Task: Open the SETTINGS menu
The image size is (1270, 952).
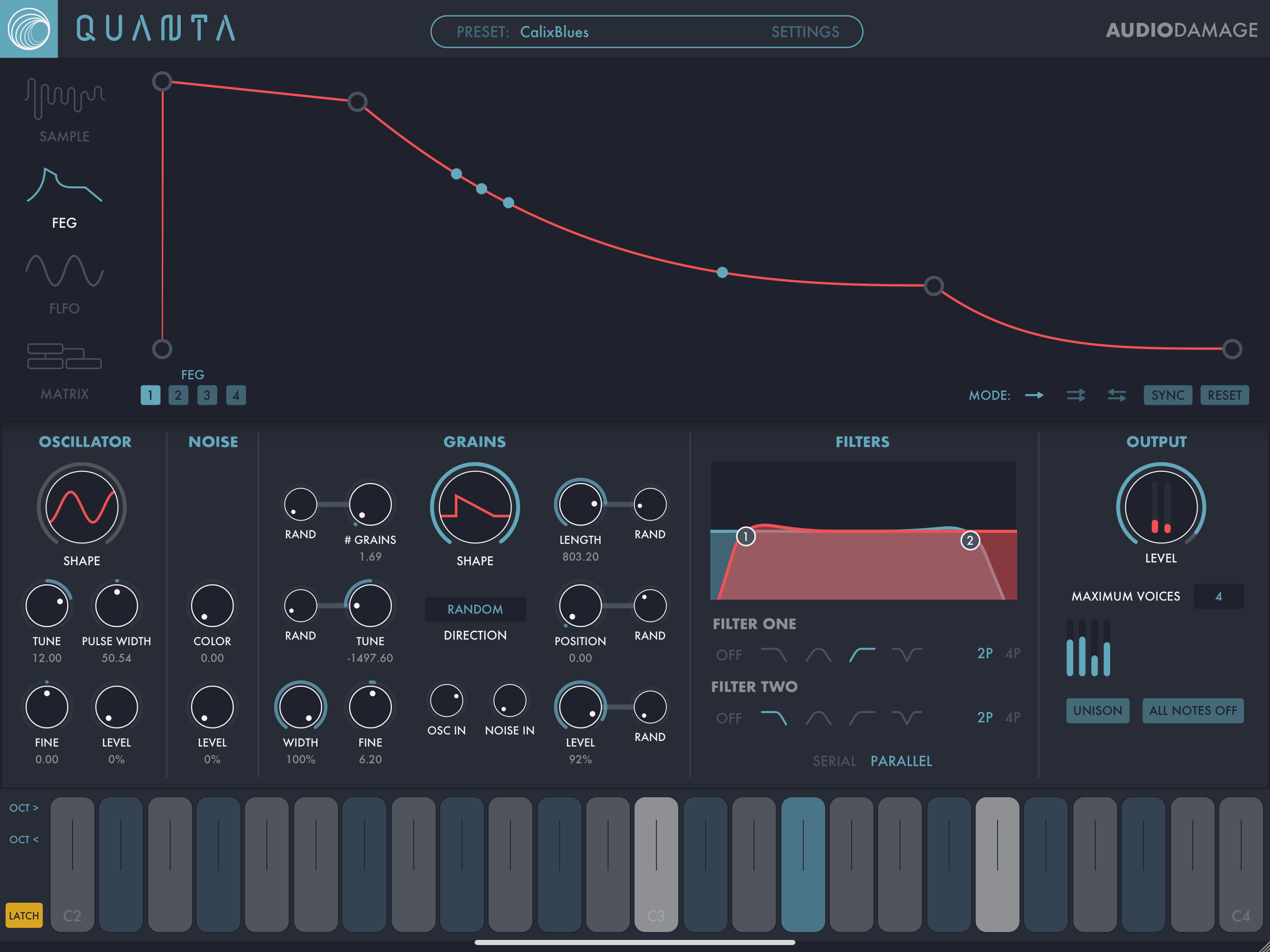Action: pyautogui.click(x=805, y=32)
